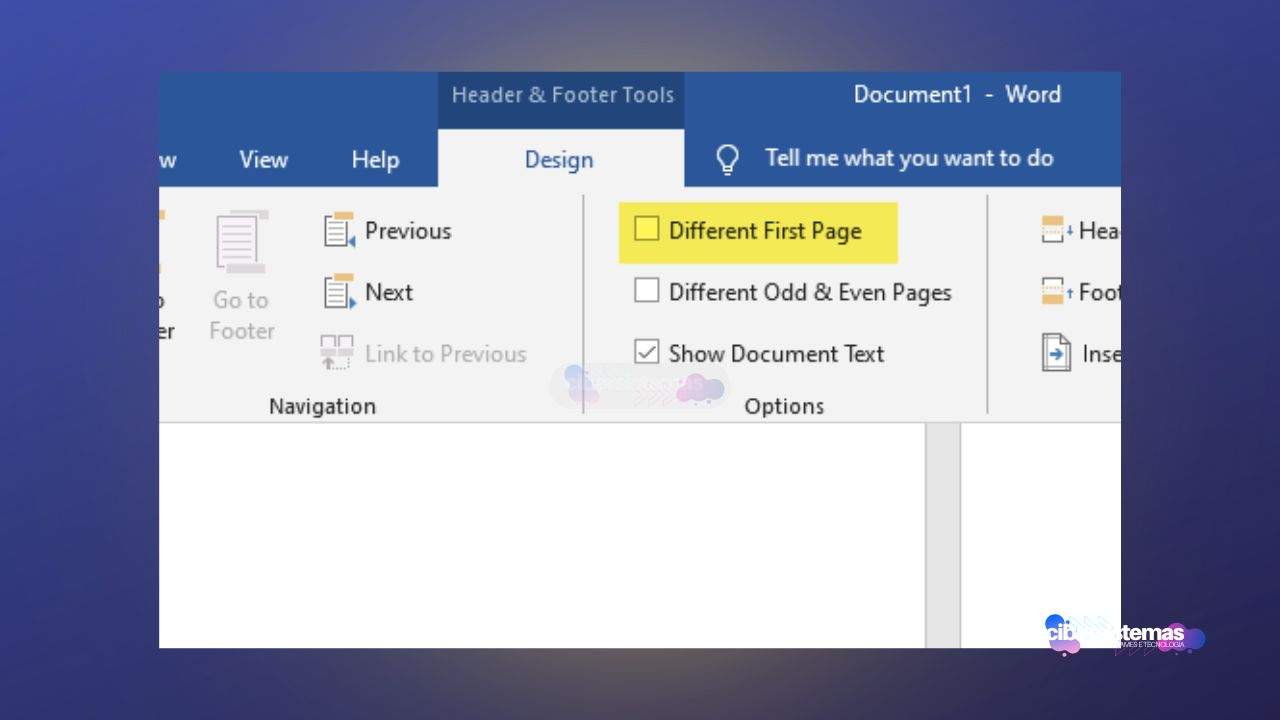Viewport: 1280px width, 720px height.
Task: Click the Next button text
Action: tap(389, 292)
